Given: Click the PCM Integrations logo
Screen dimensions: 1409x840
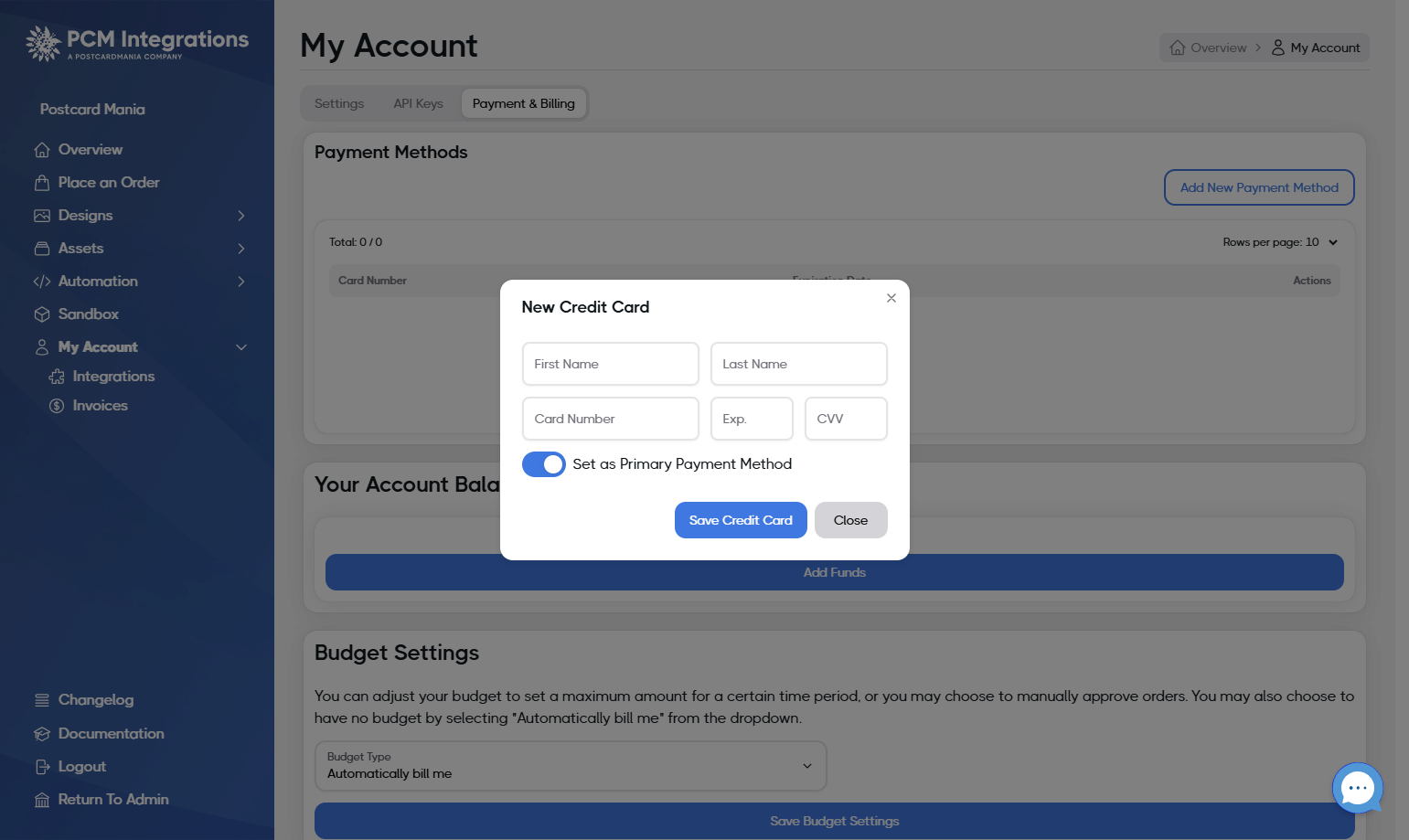Looking at the screenshot, I should pos(137,43).
